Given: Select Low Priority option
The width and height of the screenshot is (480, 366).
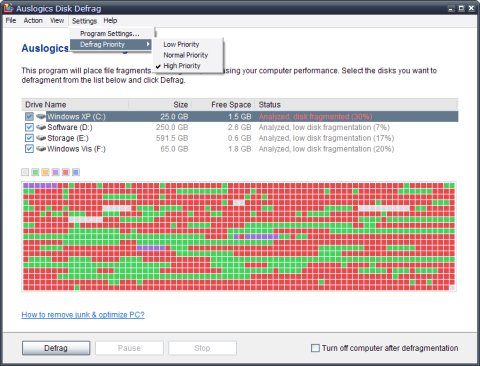Looking at the screenshot, I should click(x=181, y=44).
